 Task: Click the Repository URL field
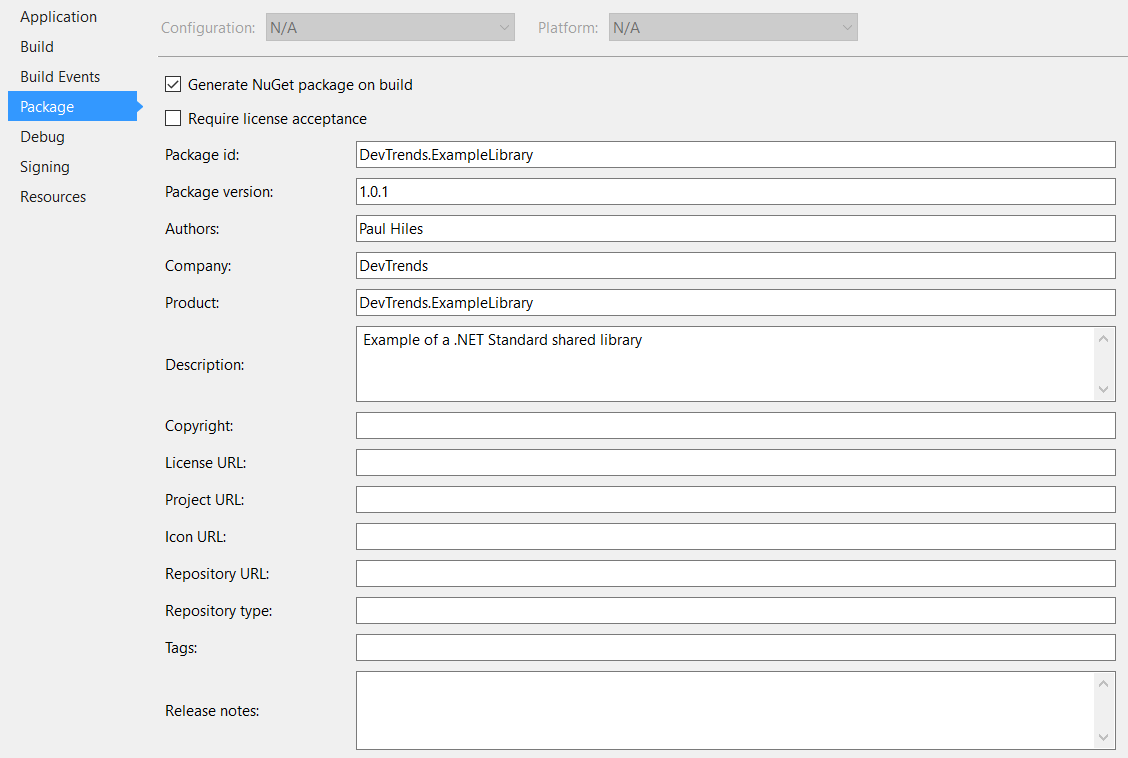coord(735,574)
